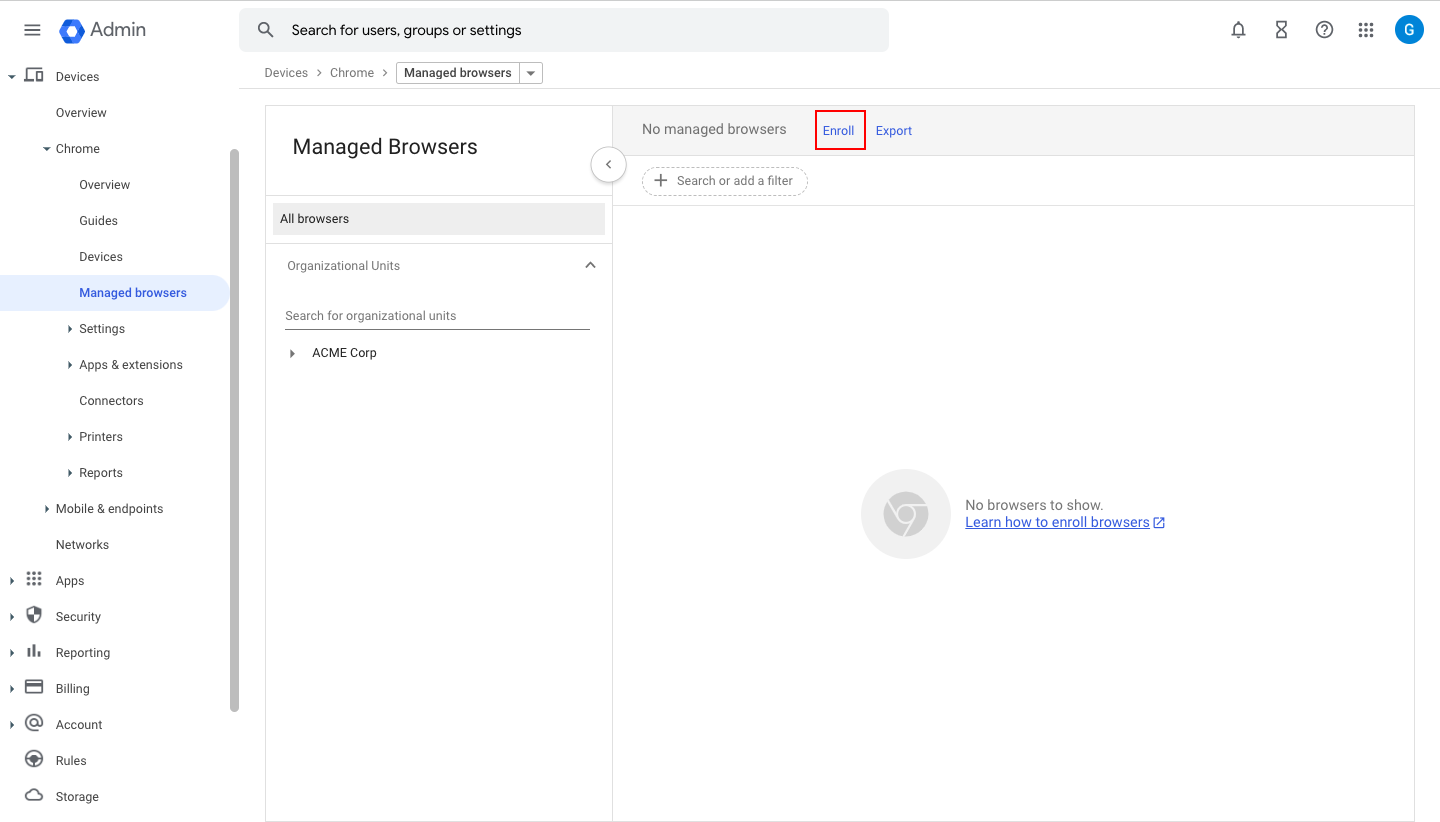Click the Storage cloud icon
Viewport: 1440px width, 822px height.
[x=34, y=796]
